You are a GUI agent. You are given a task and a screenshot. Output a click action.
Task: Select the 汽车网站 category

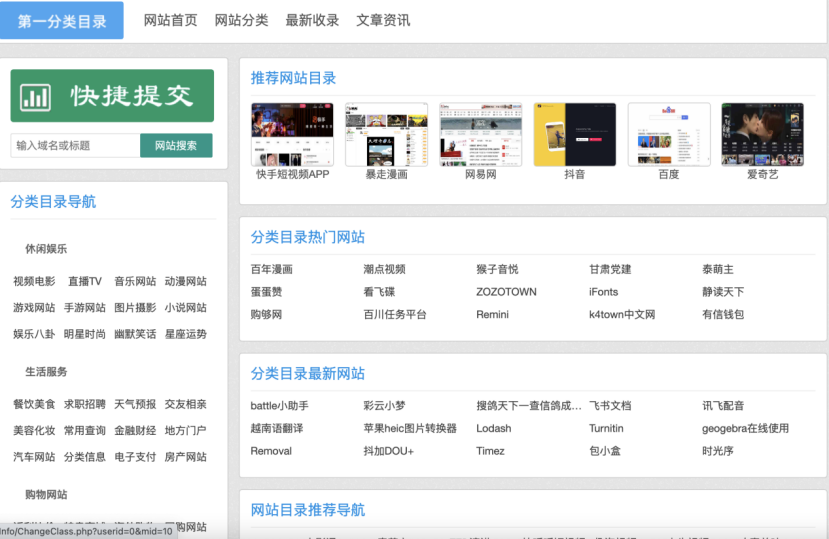pyautogui.click(x=34, y=457)
